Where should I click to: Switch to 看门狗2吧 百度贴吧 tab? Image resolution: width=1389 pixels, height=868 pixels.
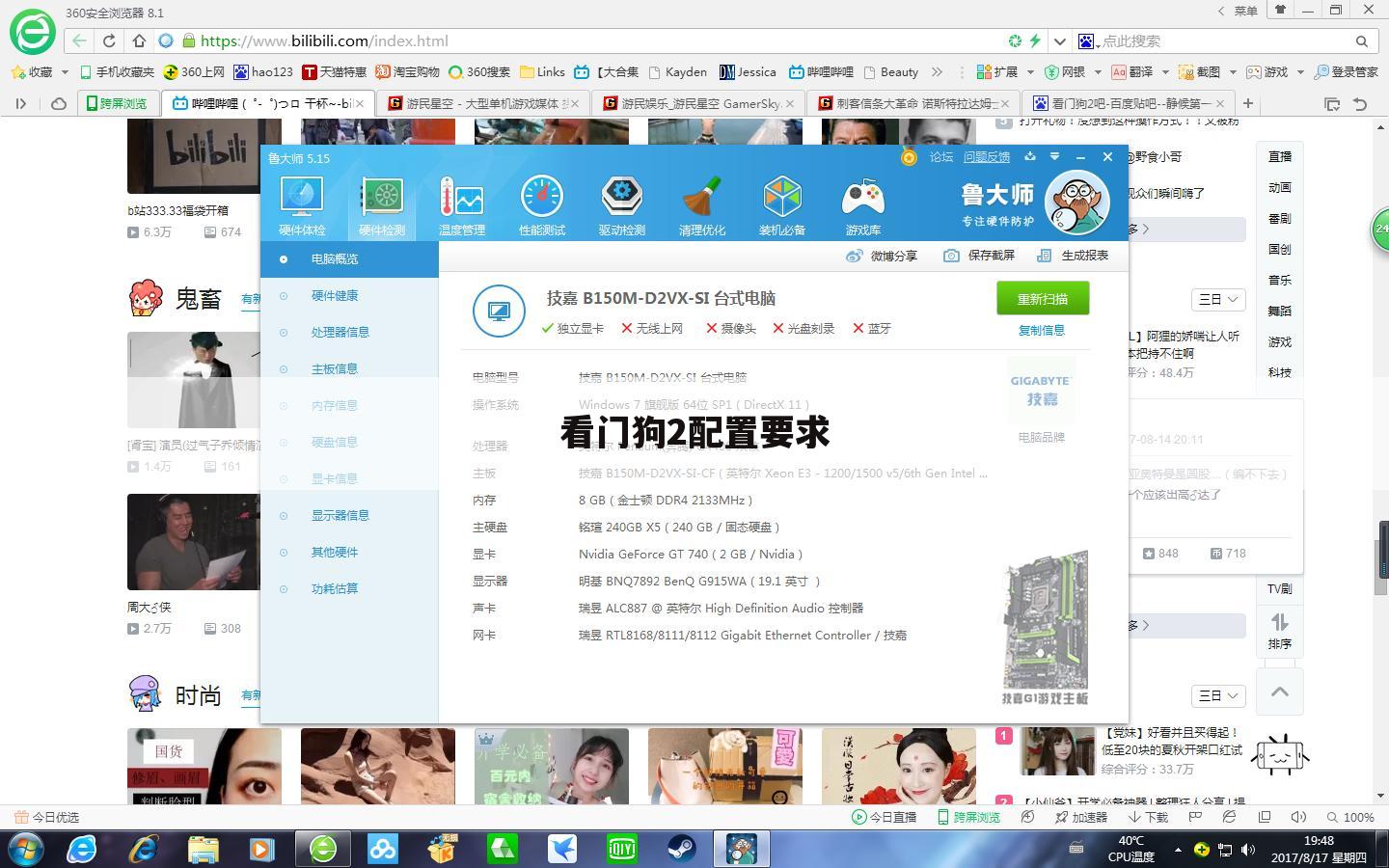[1129, 103]
